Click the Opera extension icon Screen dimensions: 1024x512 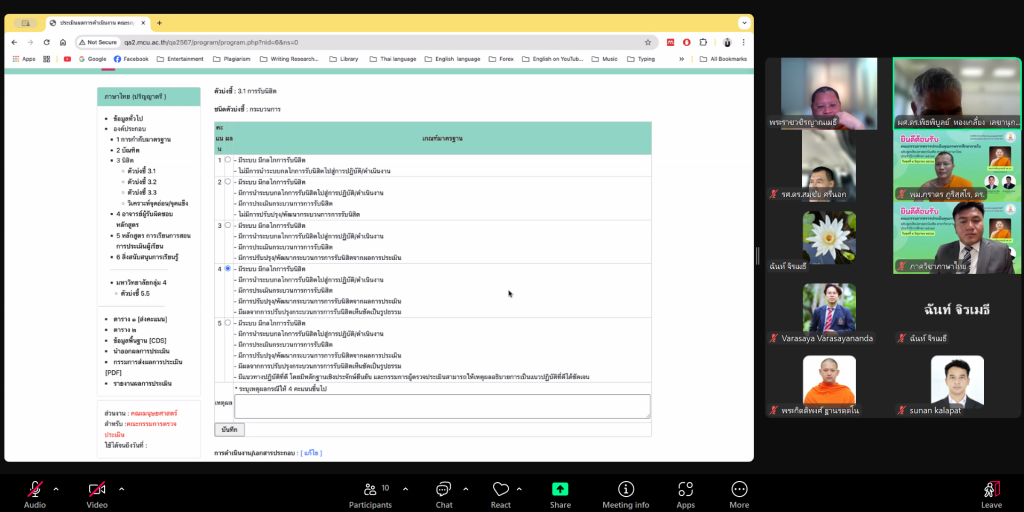coord(686,42)
